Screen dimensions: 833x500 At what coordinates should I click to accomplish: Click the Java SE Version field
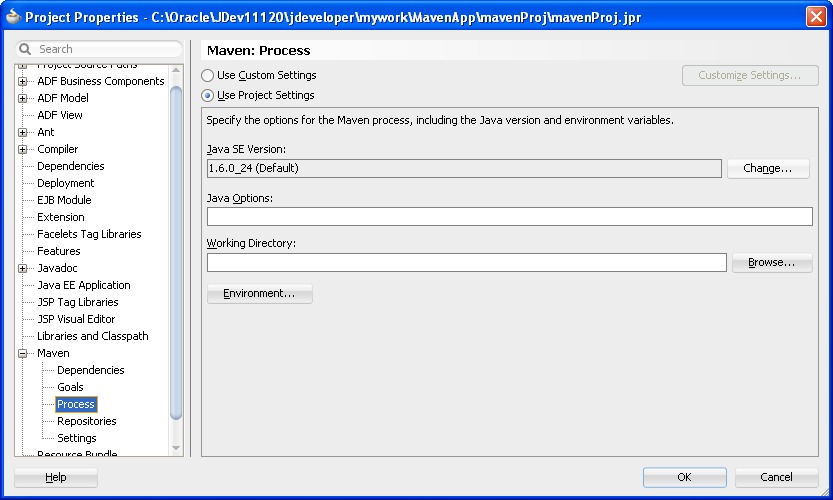point(464,168)
